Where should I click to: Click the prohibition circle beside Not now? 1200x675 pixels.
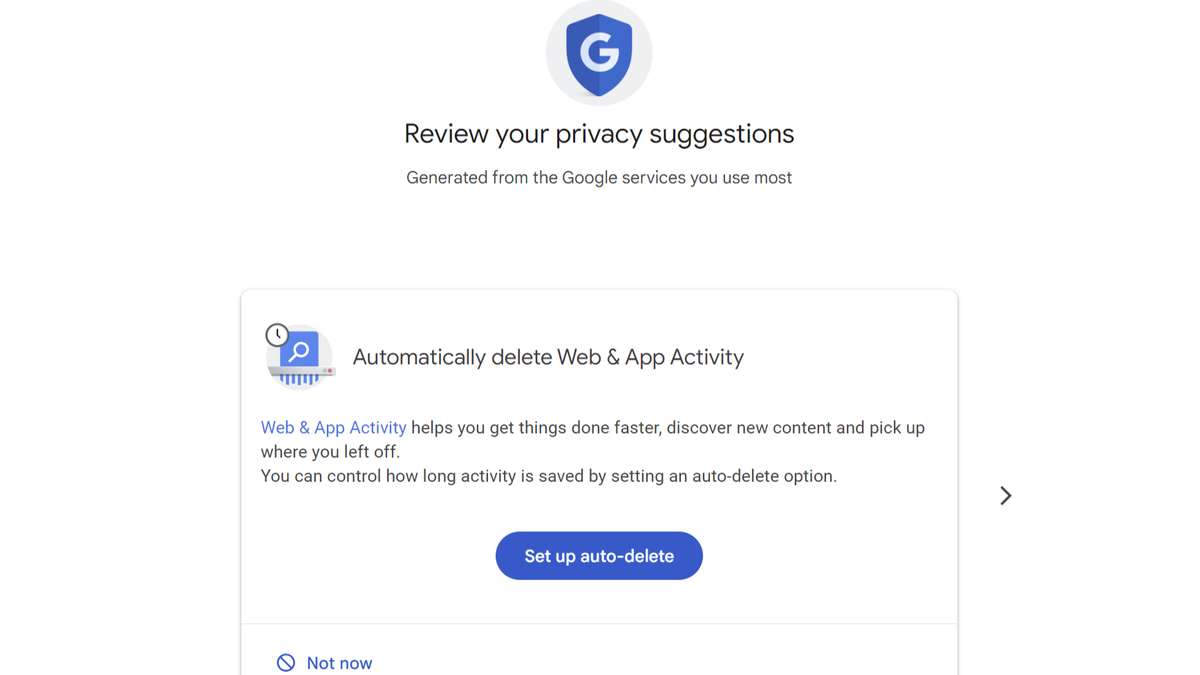click(284, 662)
